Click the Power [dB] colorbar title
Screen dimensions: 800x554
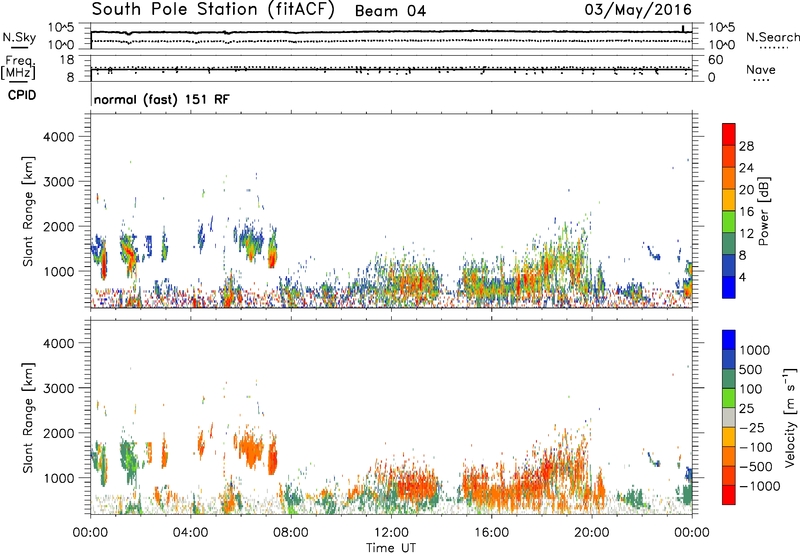tap(763, 211)
